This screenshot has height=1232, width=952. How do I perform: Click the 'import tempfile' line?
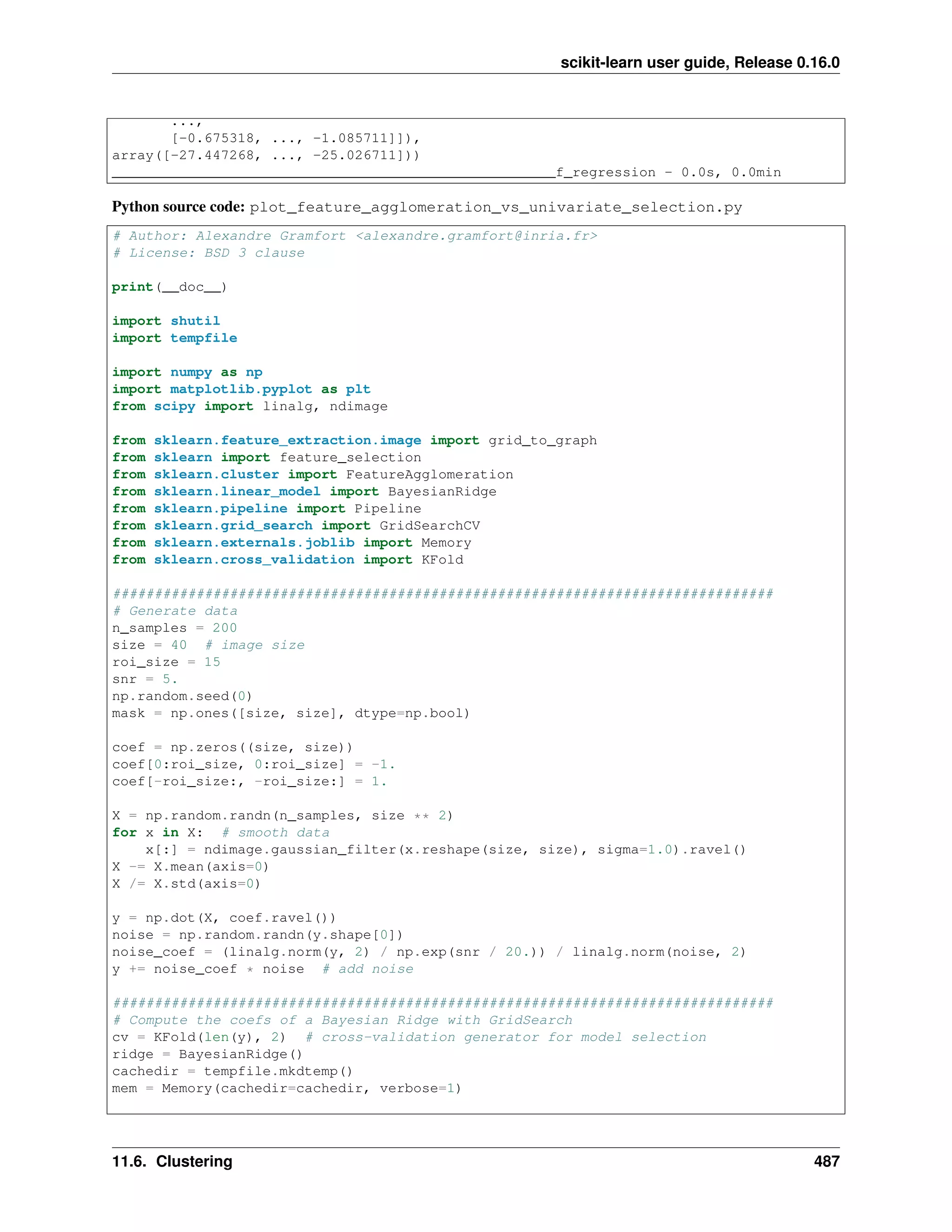click(175, 338)
